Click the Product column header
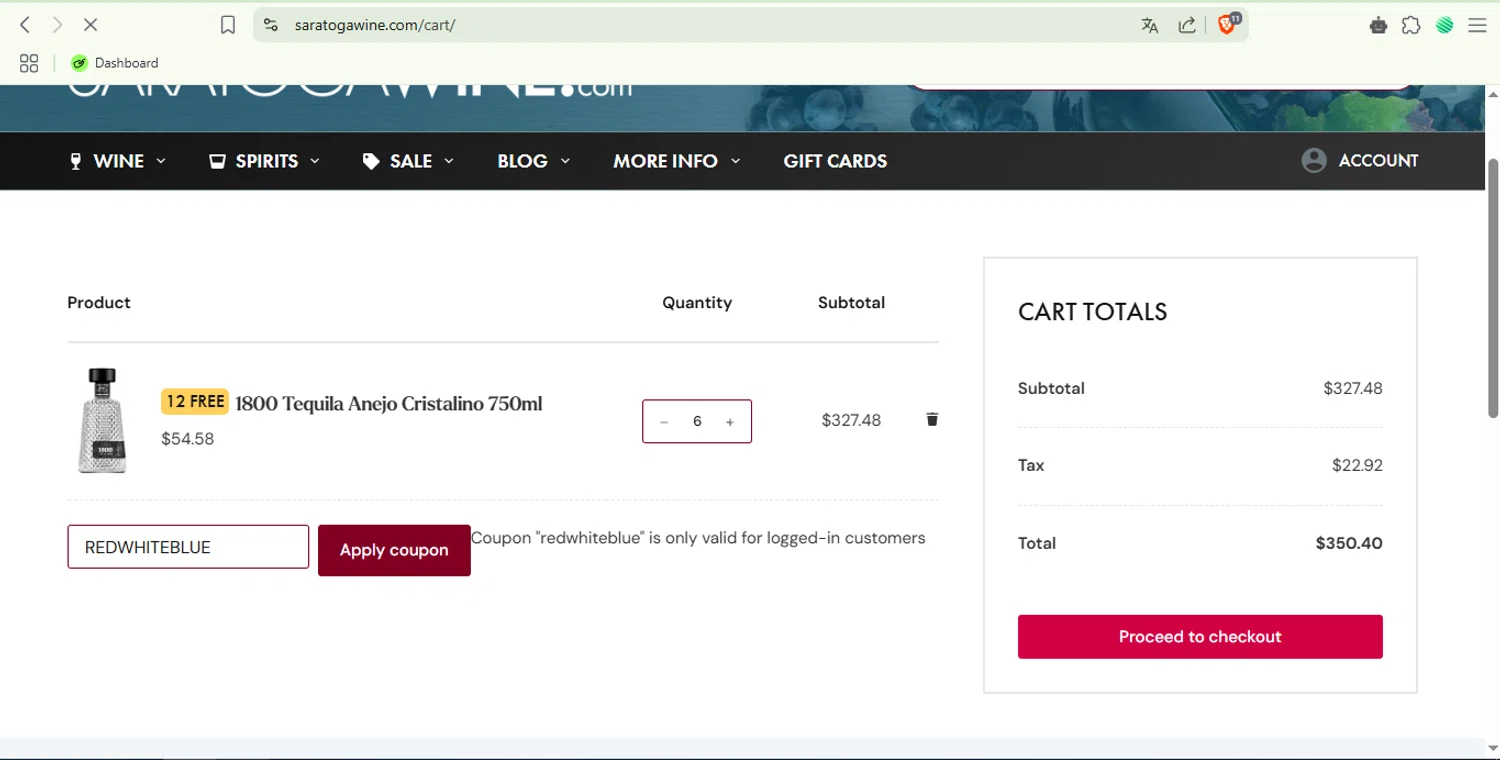This screenshot has height=760, width=1500. tap(99, 303)
